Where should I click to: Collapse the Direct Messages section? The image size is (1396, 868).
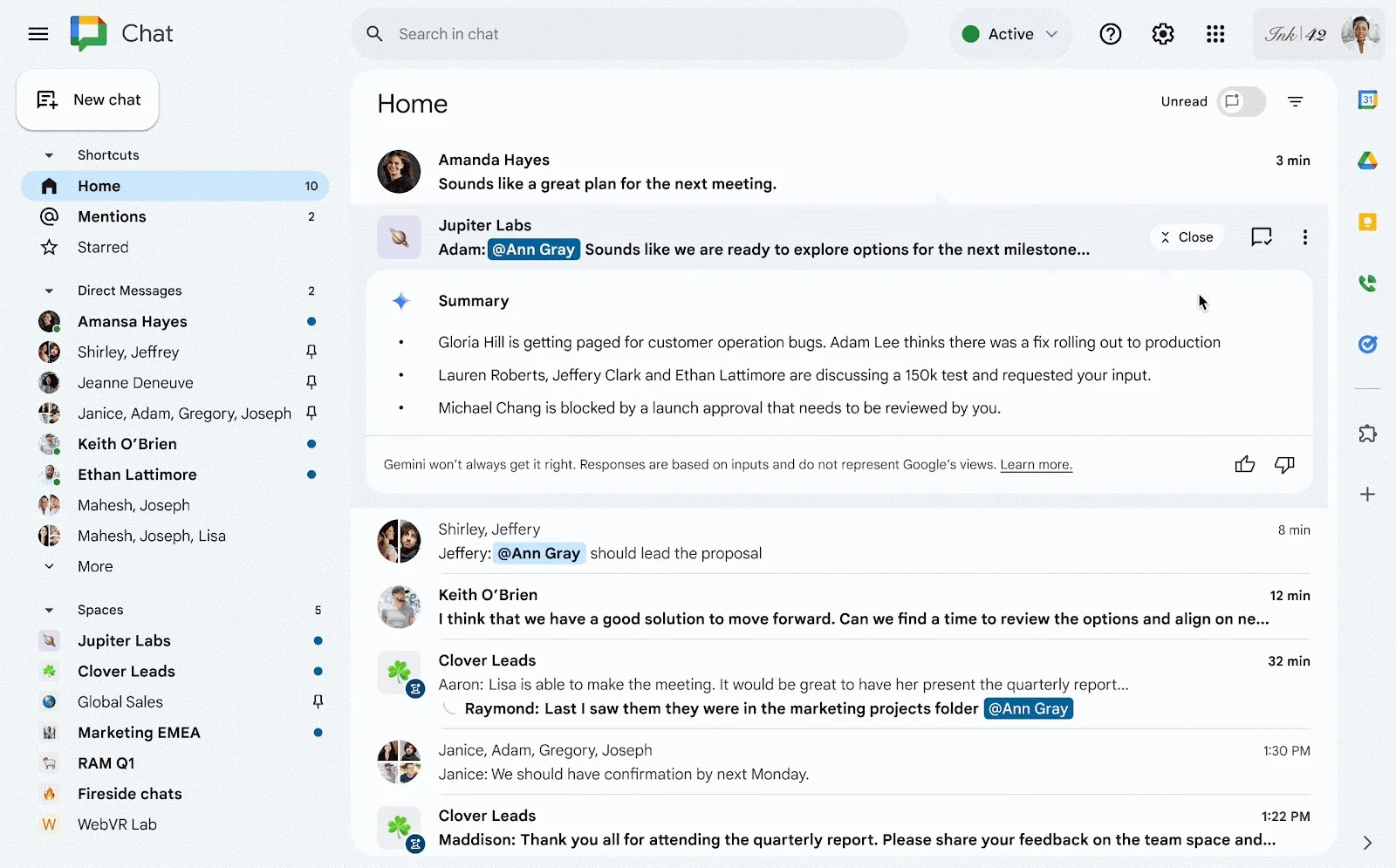[x=49, y=290]
